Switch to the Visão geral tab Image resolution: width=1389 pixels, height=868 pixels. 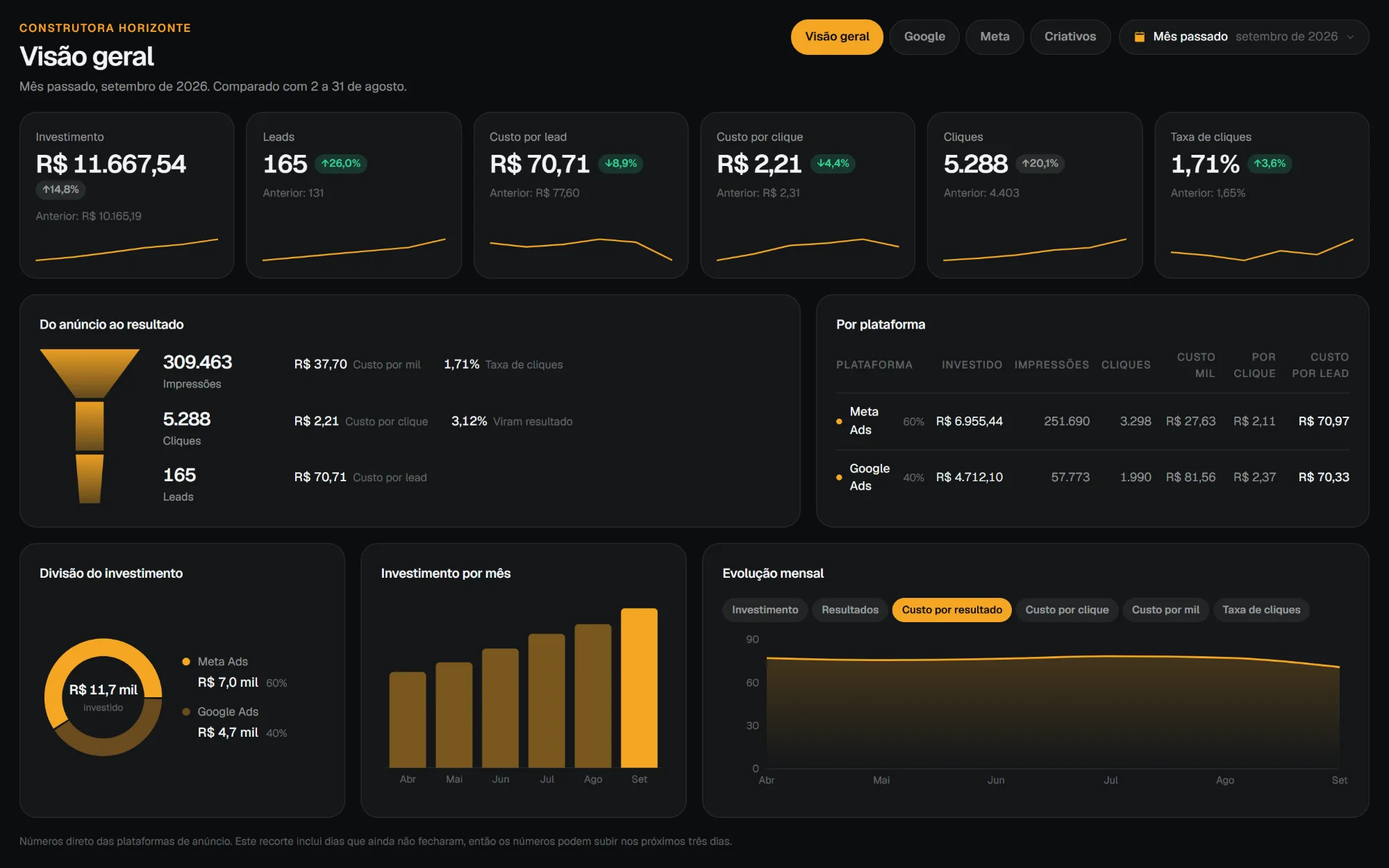(x=837, y=37)
